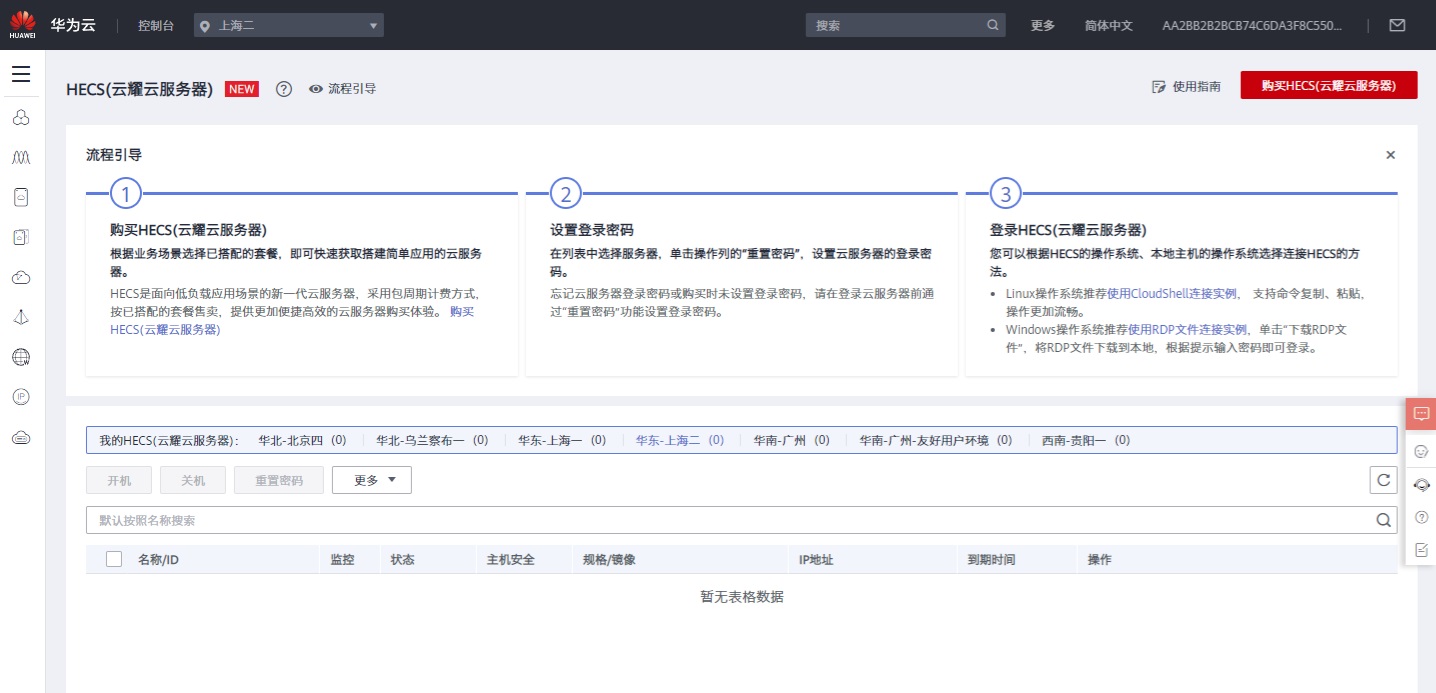Switch to 华北-乌兰察布一 region tab
The width and height of the screenshot is (1436, 693).
(432, 440)
